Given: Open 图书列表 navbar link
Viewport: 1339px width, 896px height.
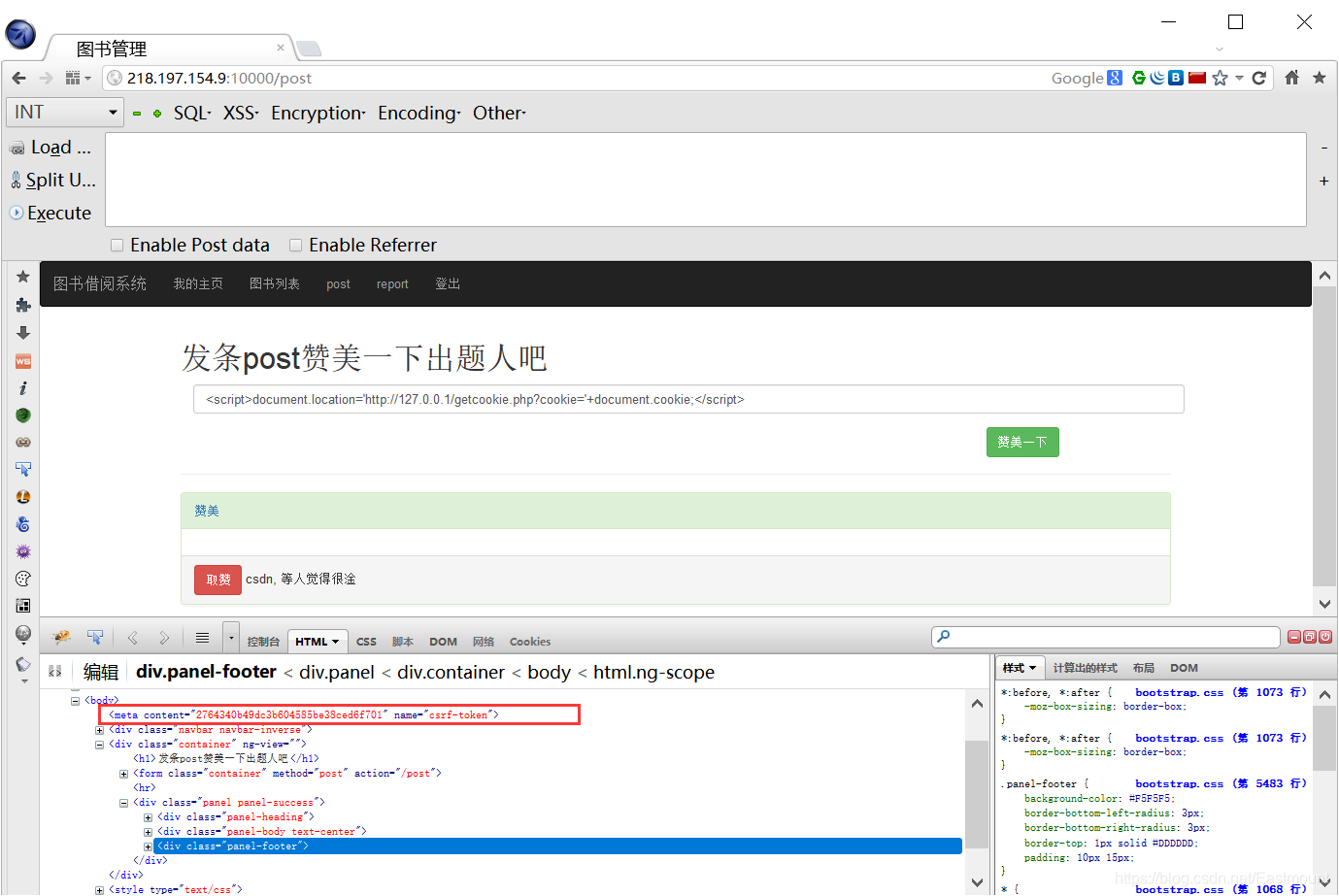Looking at the screenshot, I should [275, 283].
